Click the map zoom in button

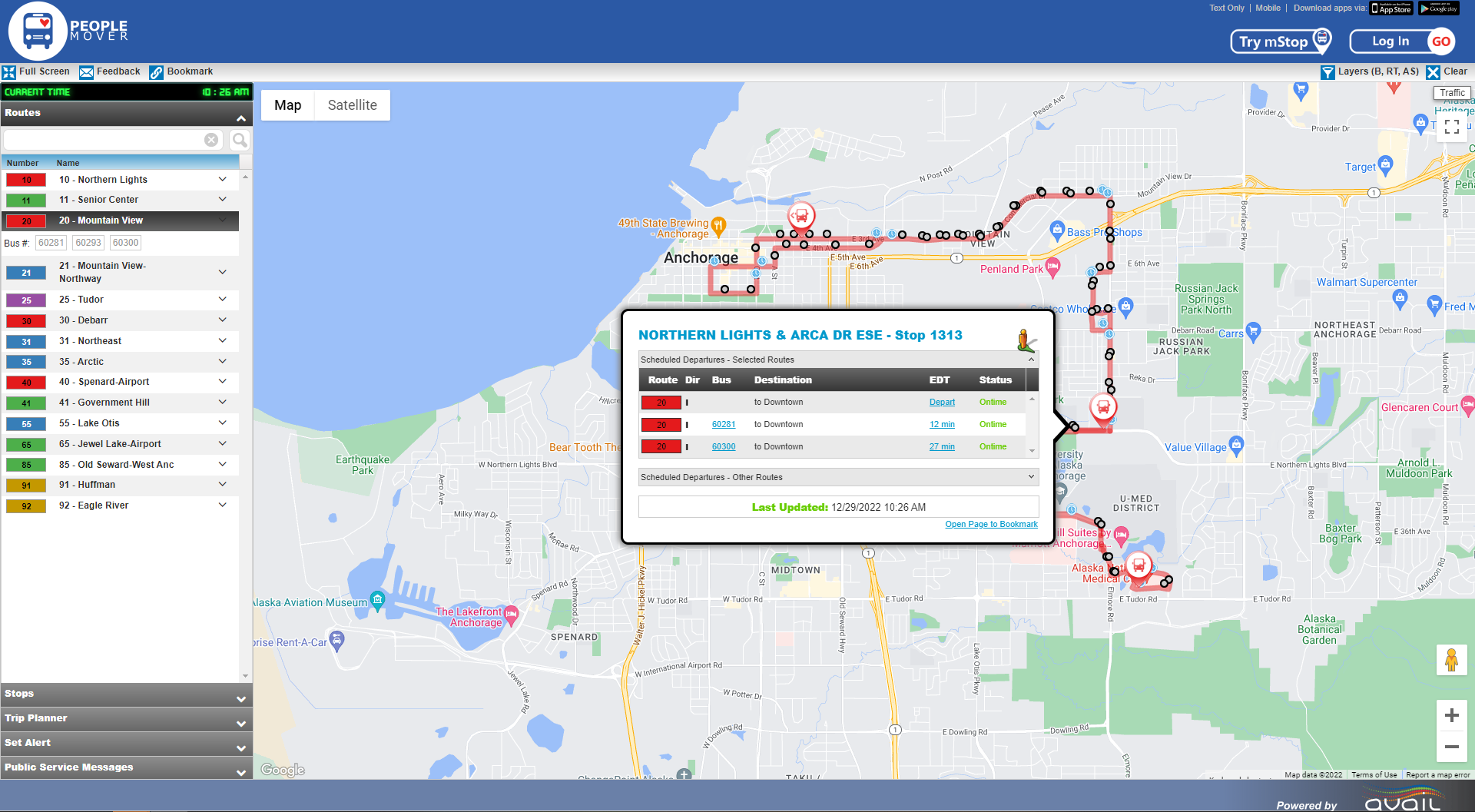click(x=1451, y=716)
